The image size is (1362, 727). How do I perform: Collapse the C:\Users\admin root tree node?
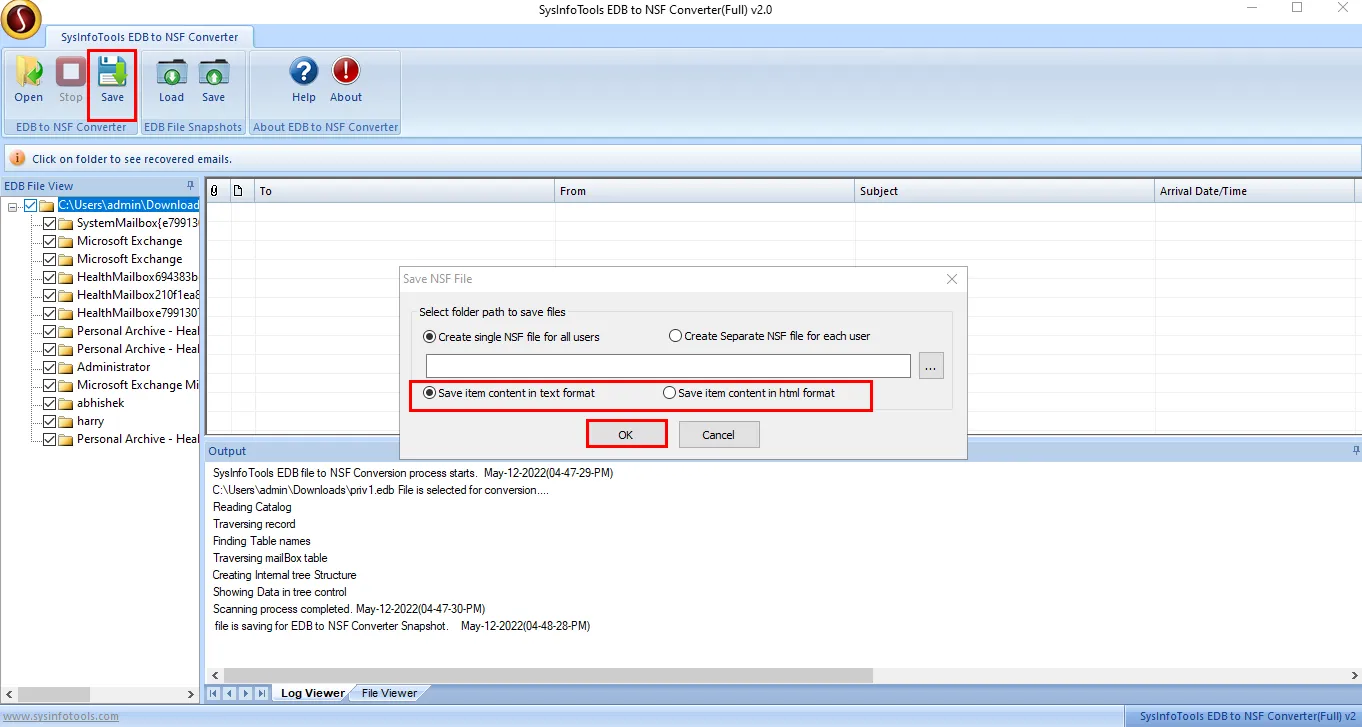(x=13, y=206)
